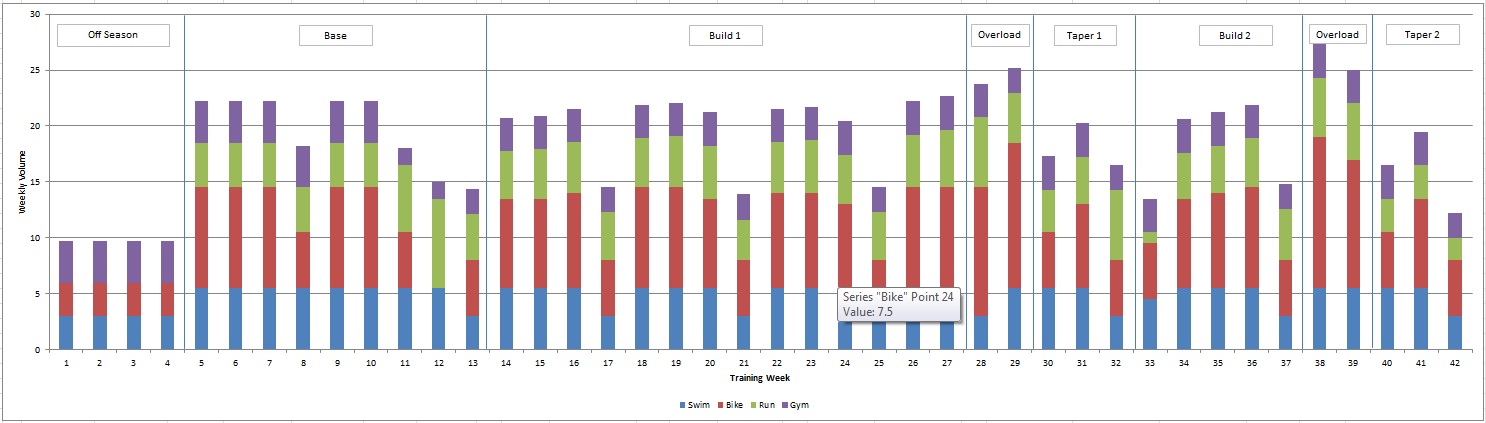Select the red Bike segment in week 29
This screenshot has width=1486, height=423.
1014,215
